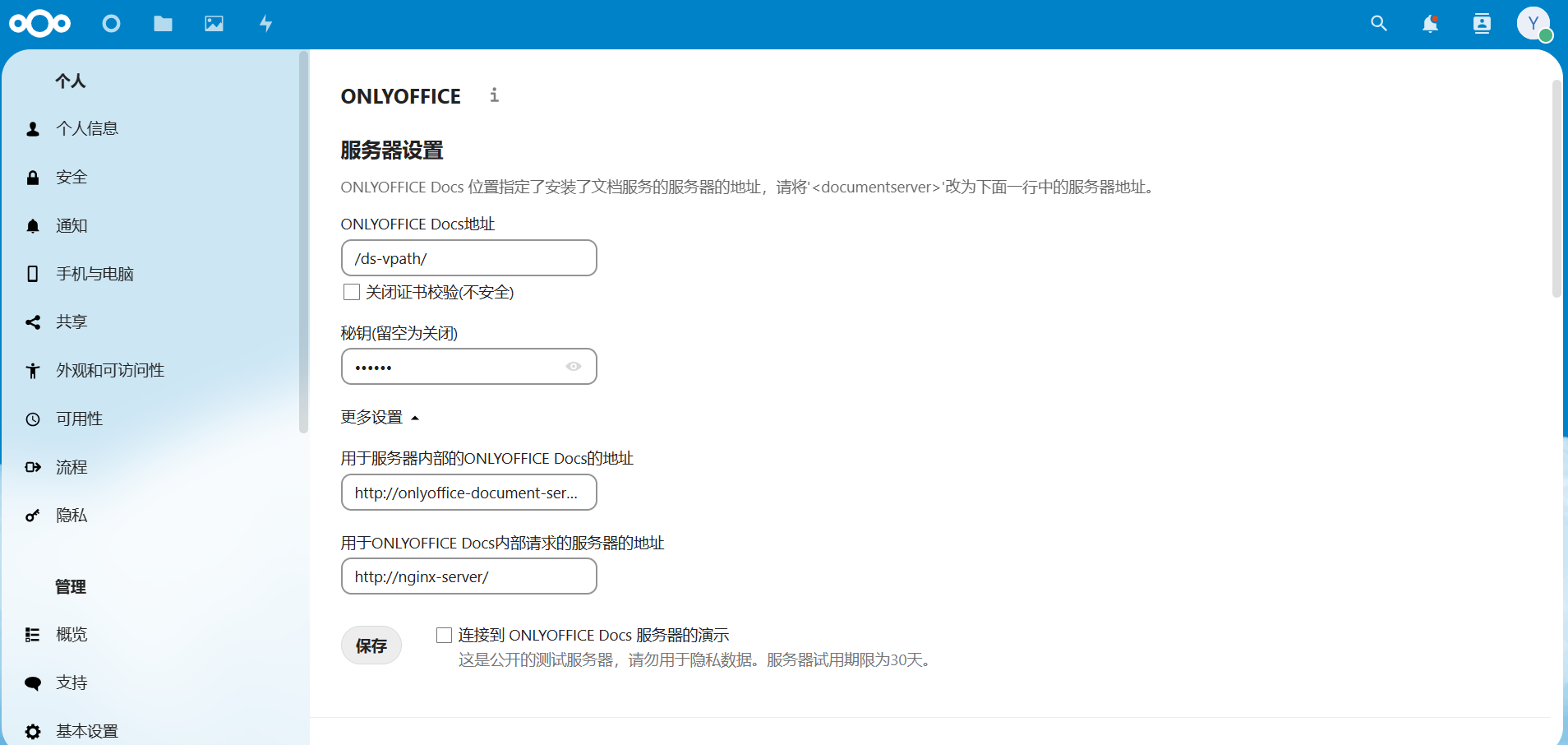
Task: Open the notifications bell
Action: coord(1430,24)
